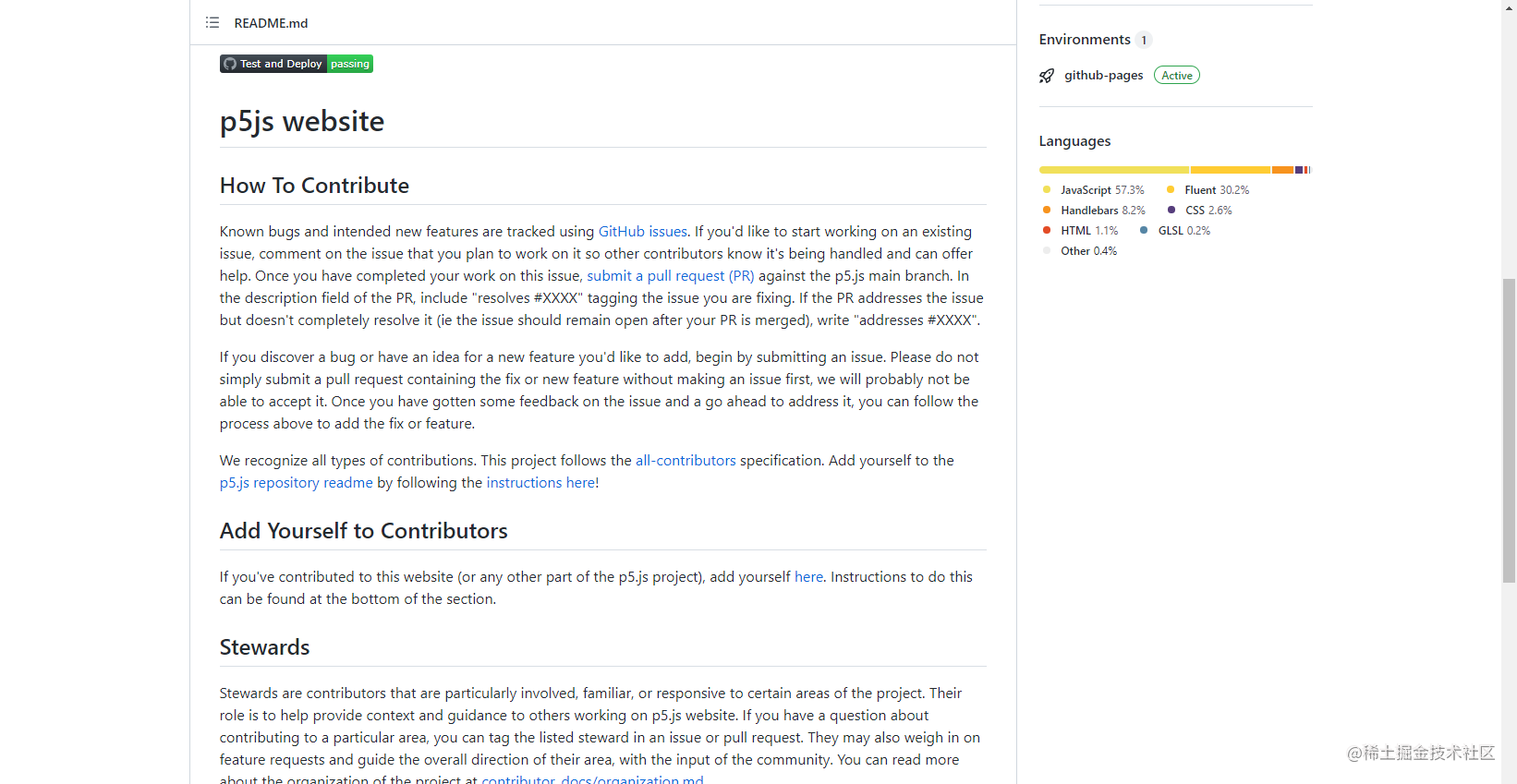Open the Environments section heading

[x=1085, y=40]
